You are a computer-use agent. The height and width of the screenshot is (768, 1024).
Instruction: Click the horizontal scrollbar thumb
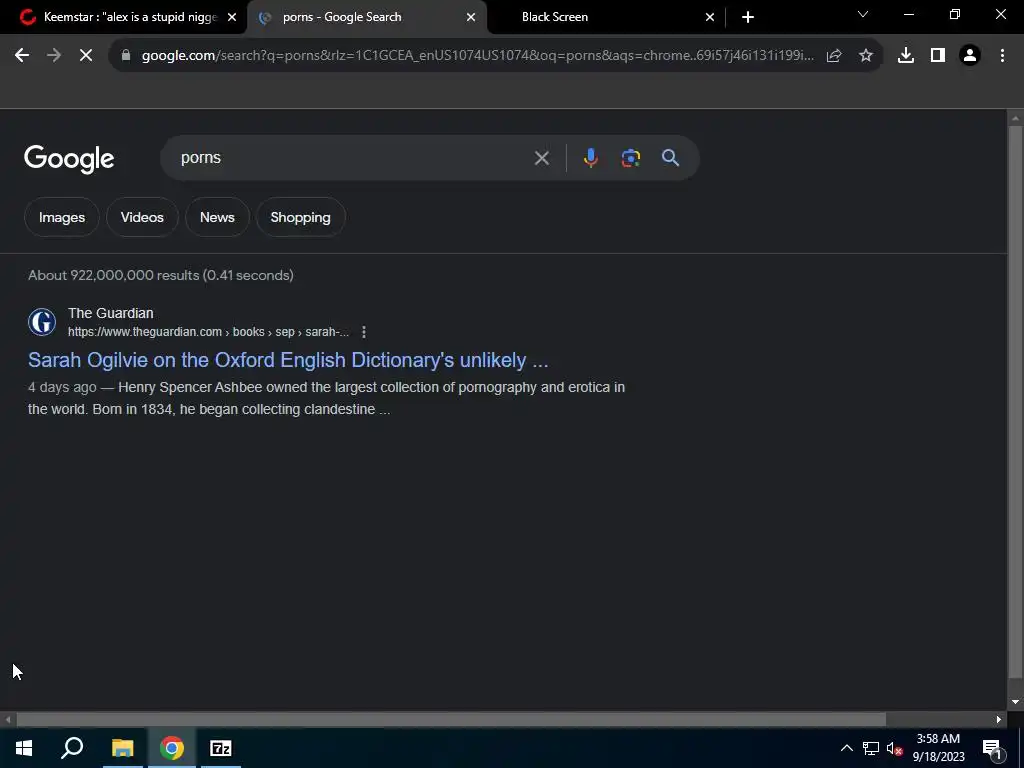point(451,719)
